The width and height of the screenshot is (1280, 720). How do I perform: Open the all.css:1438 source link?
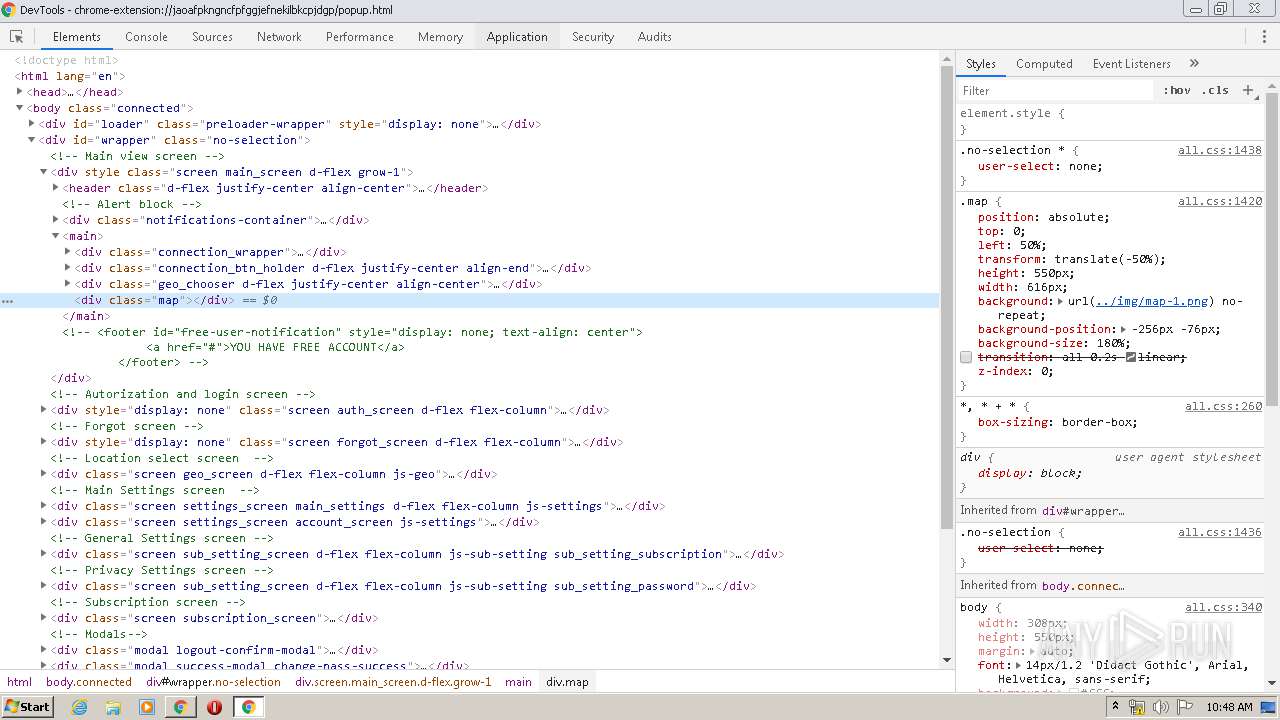coord(1219,150)
